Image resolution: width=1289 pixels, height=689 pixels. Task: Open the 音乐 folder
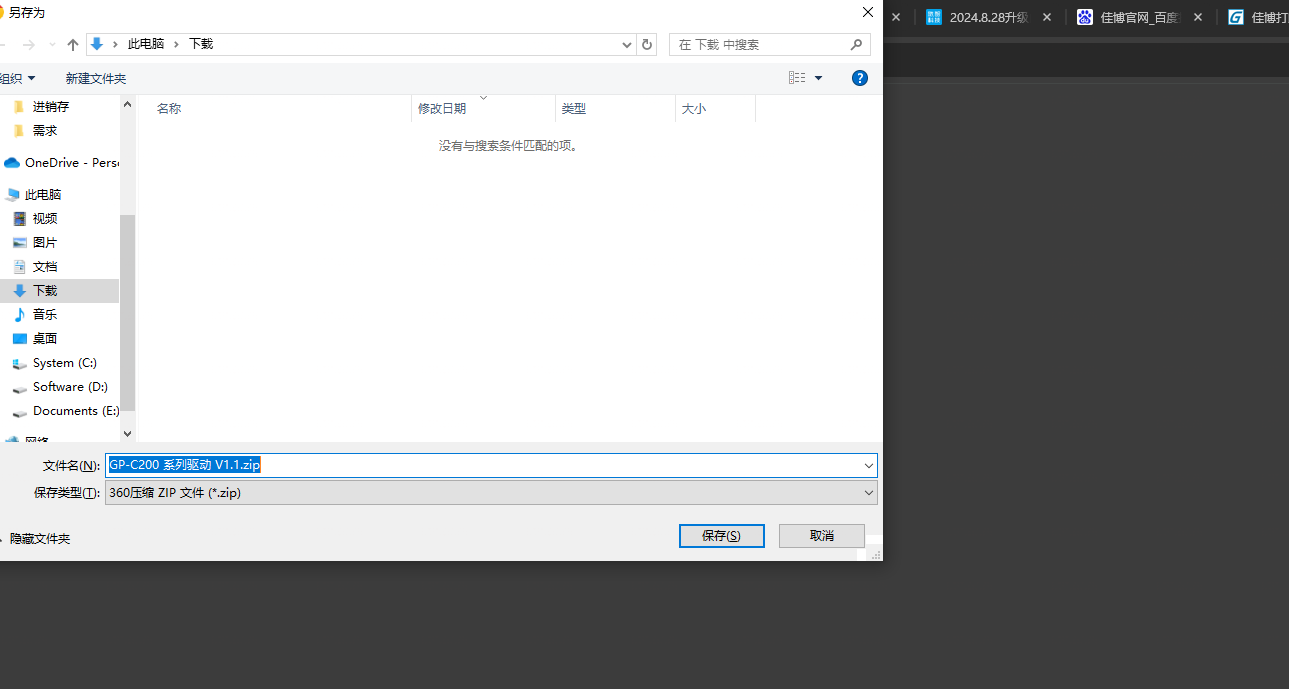[45, 314]
